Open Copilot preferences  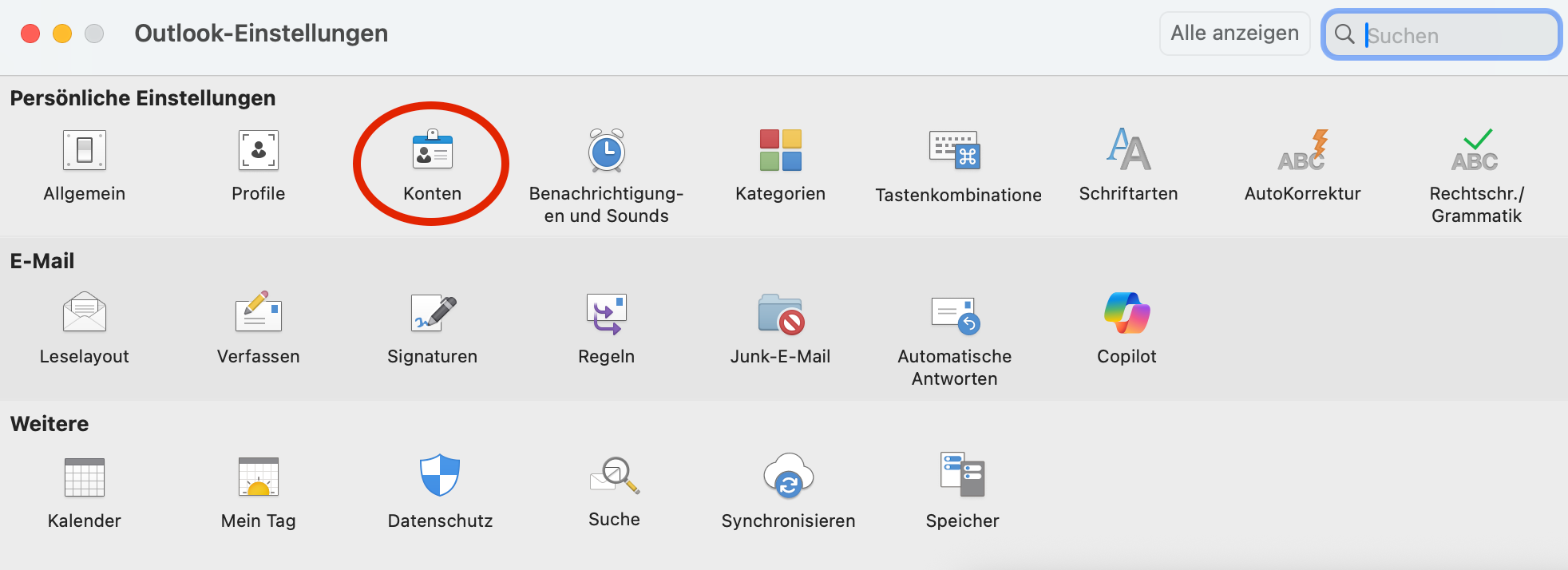pyautogui.click(x=1127, y=313)
